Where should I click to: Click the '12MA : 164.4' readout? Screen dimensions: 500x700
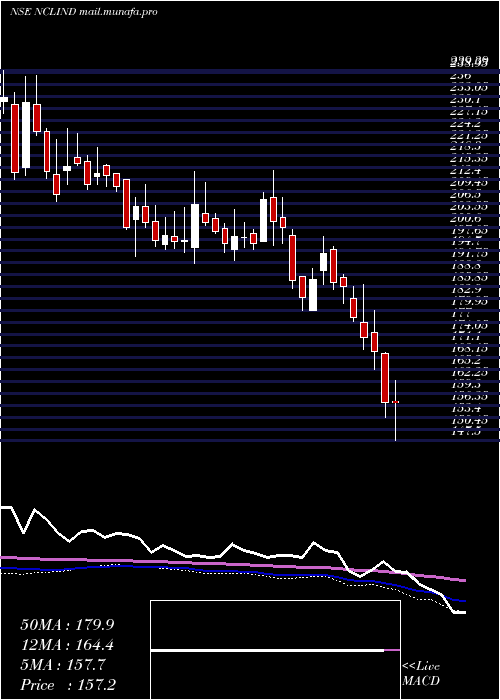click(67, 645)
